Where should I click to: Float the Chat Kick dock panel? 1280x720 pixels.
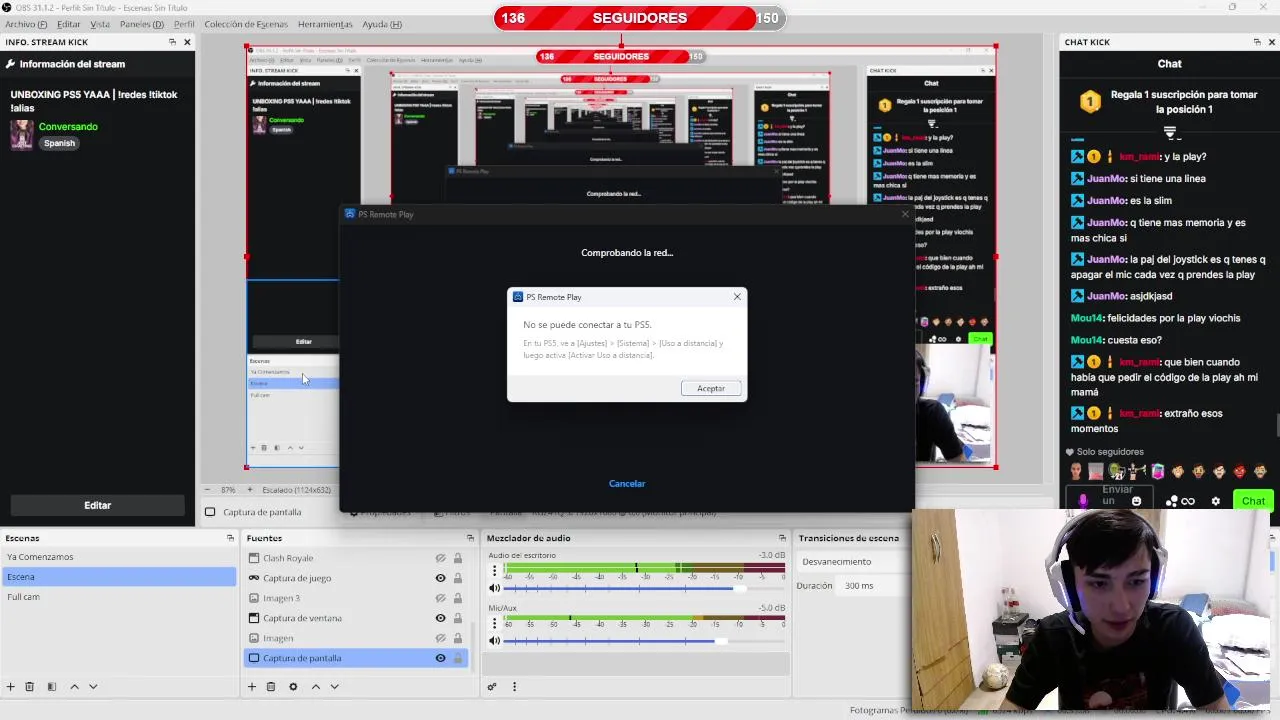1257,42
